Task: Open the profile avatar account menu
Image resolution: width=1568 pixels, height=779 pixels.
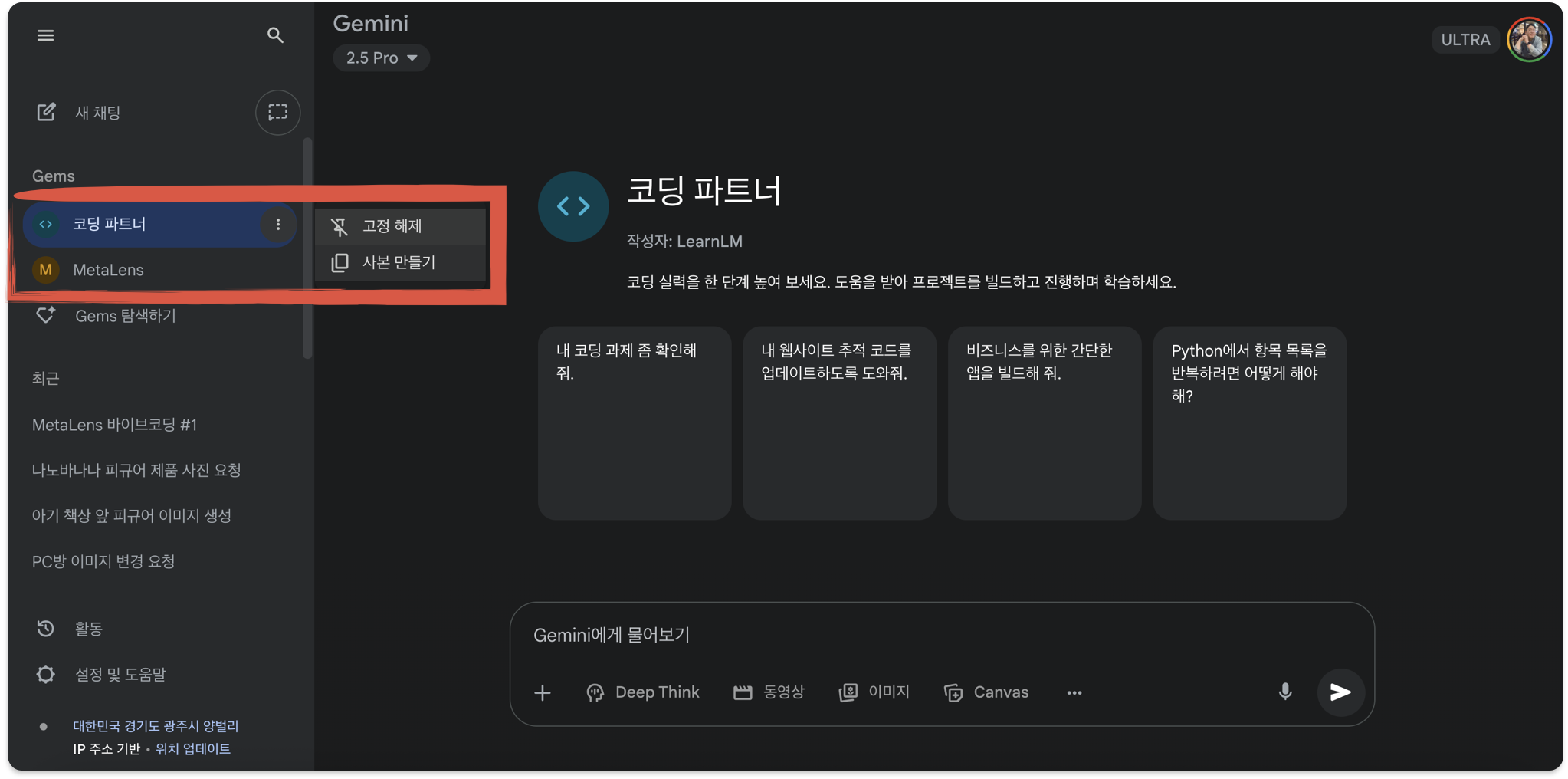Action: 1529,39
